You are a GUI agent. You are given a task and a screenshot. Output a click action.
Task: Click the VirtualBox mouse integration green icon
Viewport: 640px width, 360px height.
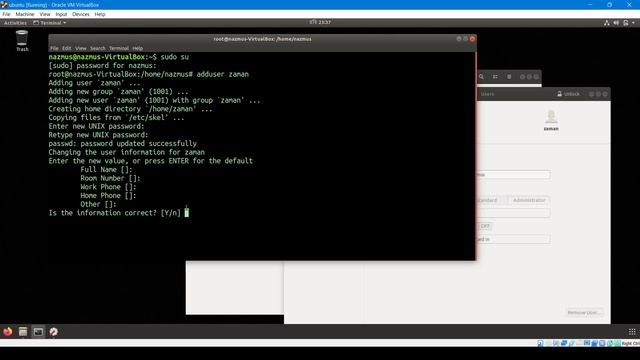click(x=610, y=343)
